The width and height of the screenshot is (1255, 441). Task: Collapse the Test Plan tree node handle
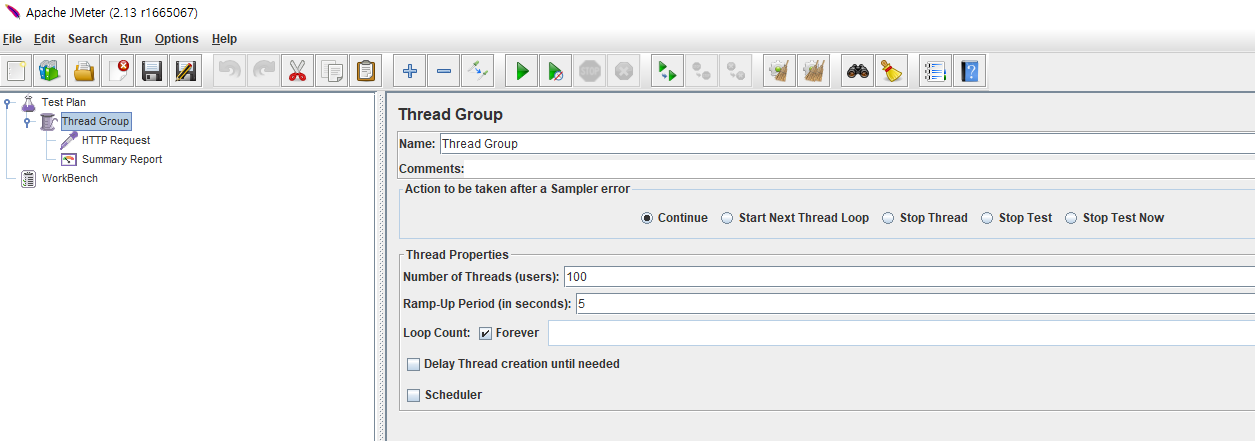coord(8,103)
